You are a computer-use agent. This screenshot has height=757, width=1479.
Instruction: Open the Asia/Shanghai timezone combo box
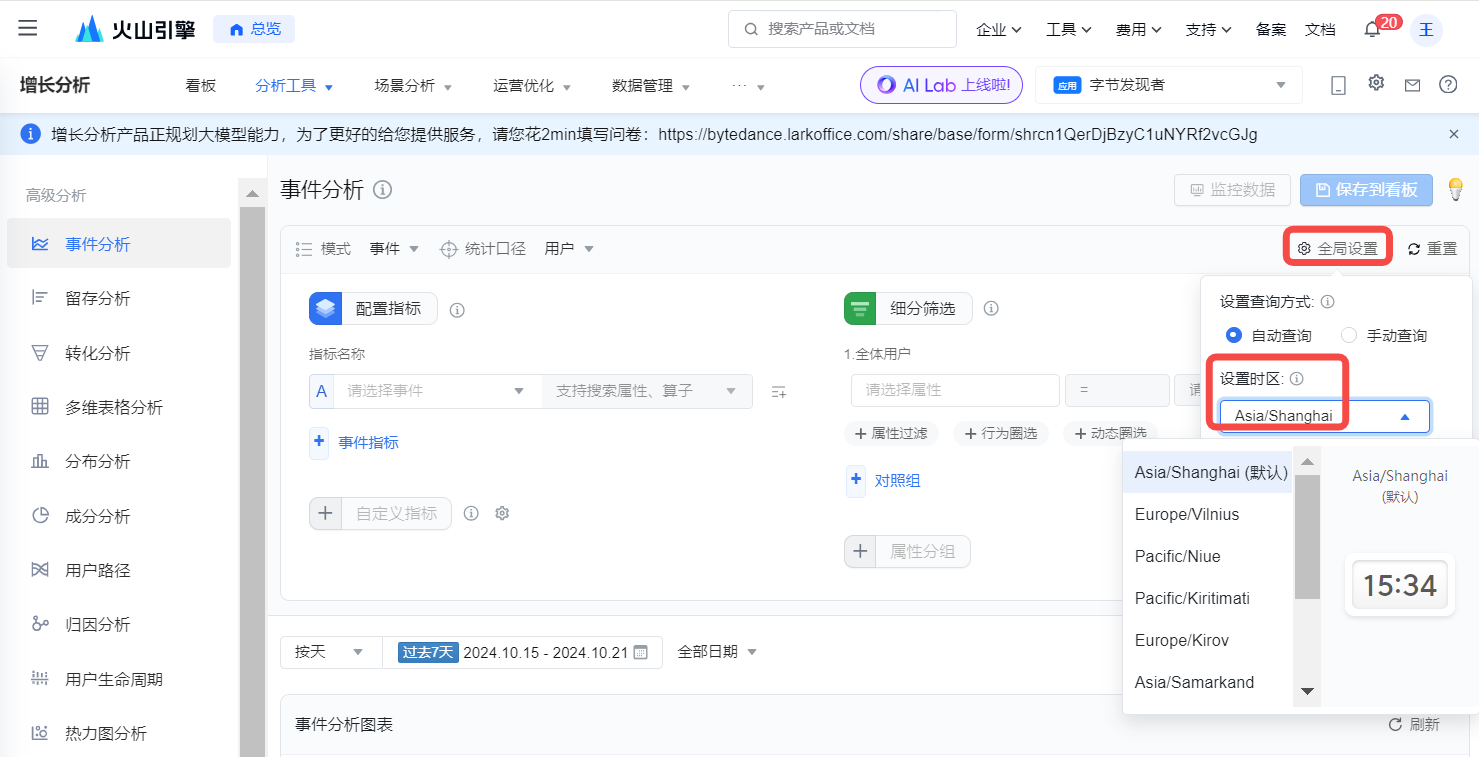[1324, 416]
